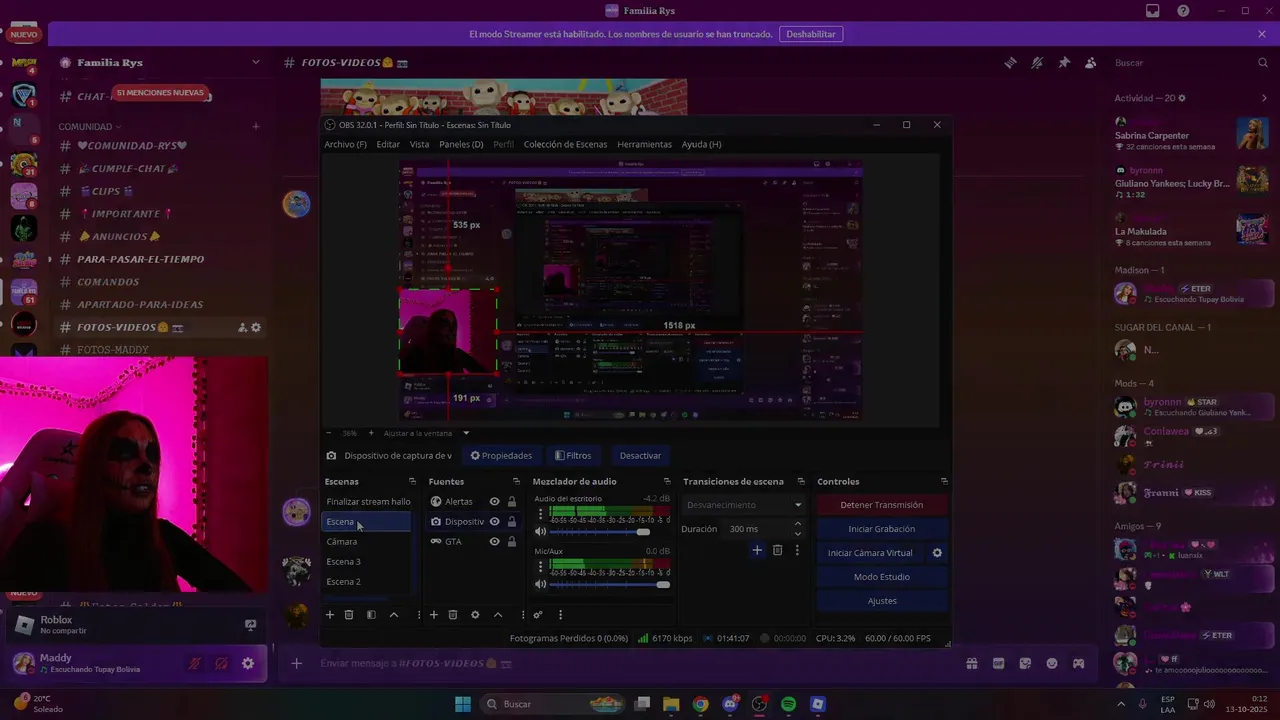Open virtual camera settings gear icon
This screenshot has width=1280, height=720.
click(937, 553)
